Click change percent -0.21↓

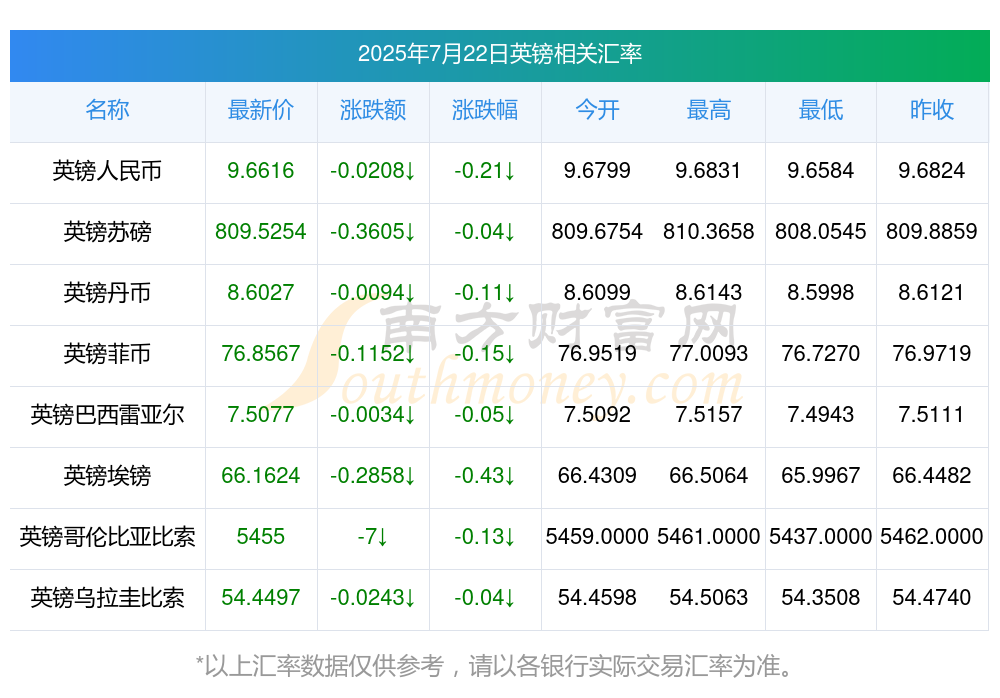pyautogui.click(x=485, y=170)
